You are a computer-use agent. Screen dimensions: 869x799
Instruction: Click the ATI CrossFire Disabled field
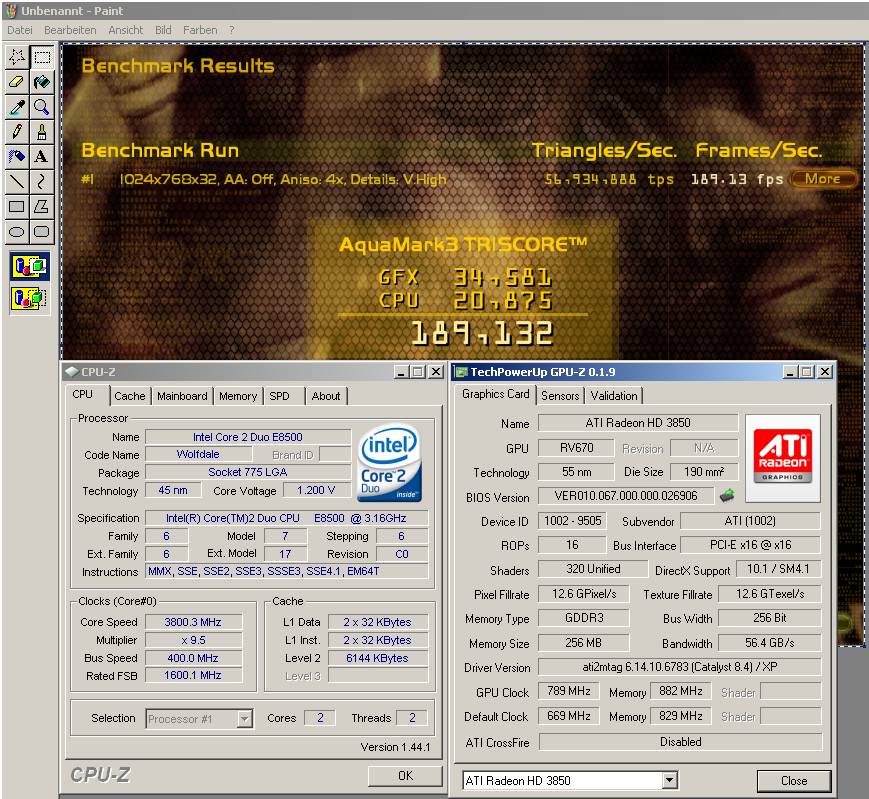pyautogui.click(x=681, y=742)
